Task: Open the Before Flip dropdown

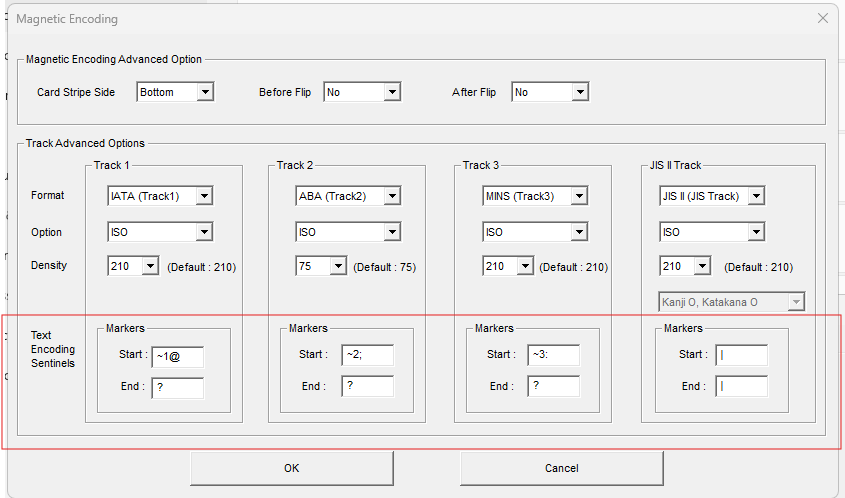Action: pos(362,92)
